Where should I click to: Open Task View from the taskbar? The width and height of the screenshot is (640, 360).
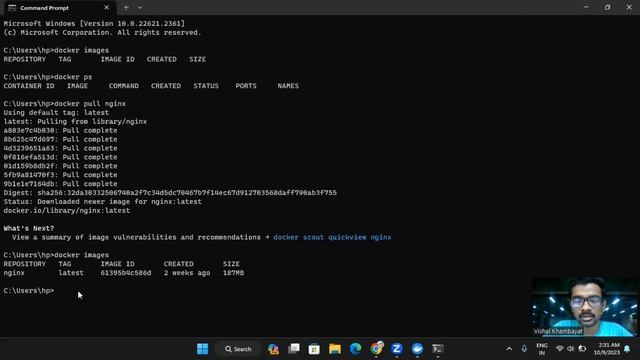pyautogui.click(x=294, y=349)
